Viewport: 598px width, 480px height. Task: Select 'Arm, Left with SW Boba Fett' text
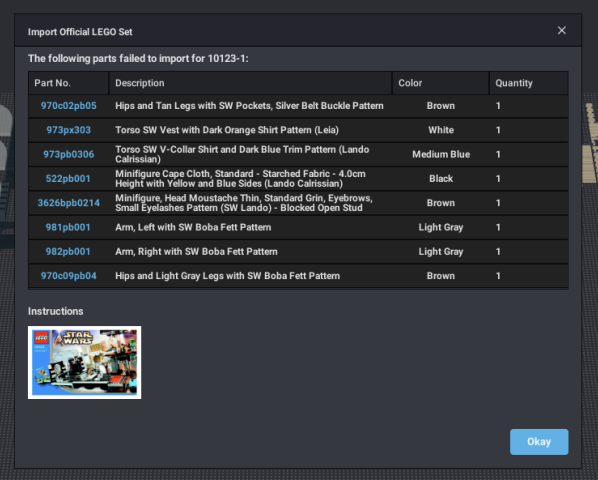tap(193, 227)
